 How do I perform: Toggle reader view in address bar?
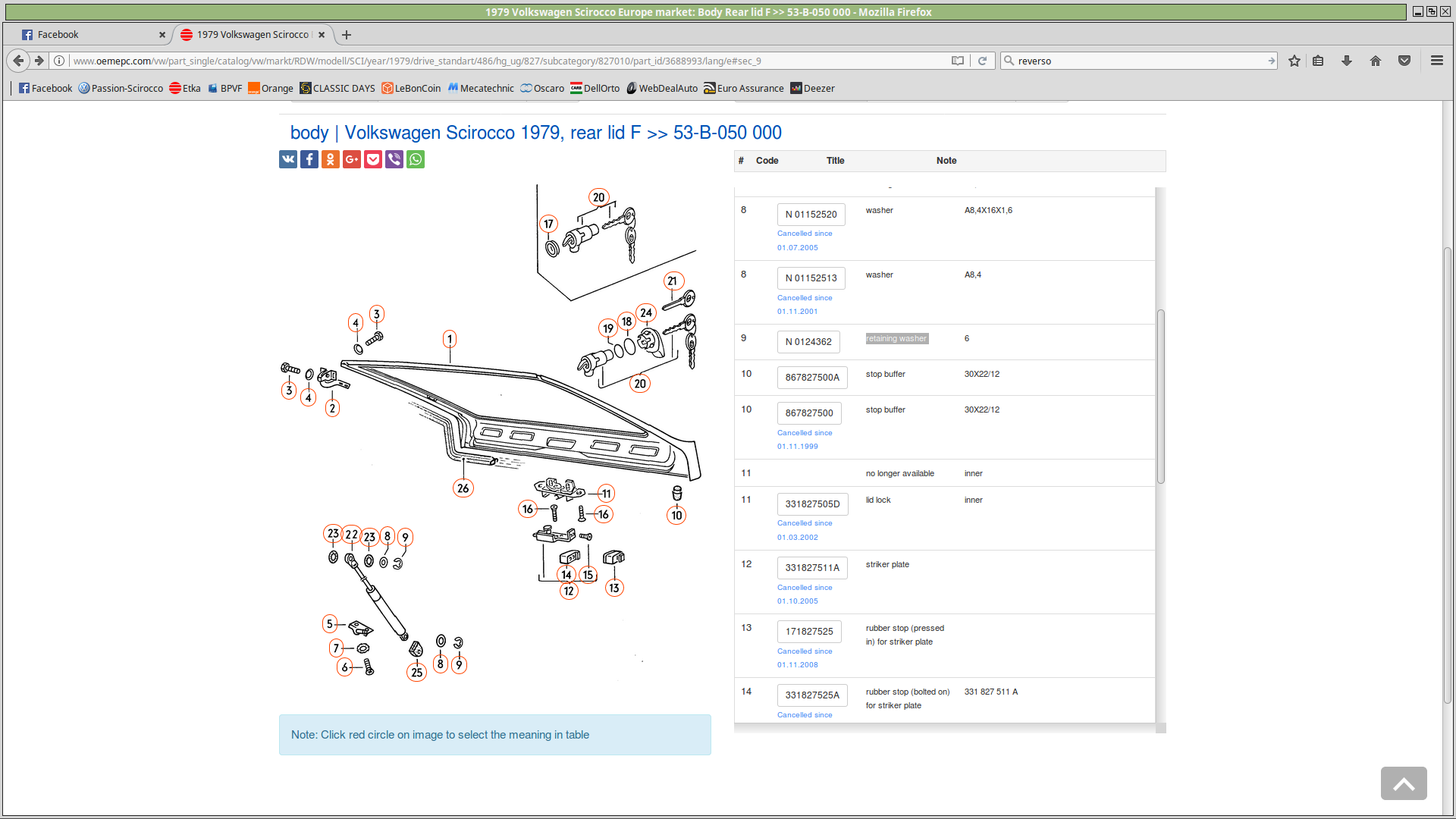[958, 61]
